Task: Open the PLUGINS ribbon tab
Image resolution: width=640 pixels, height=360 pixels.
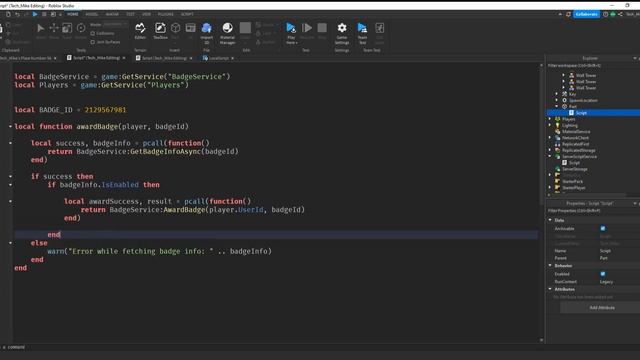Action: tap(165, 14)
